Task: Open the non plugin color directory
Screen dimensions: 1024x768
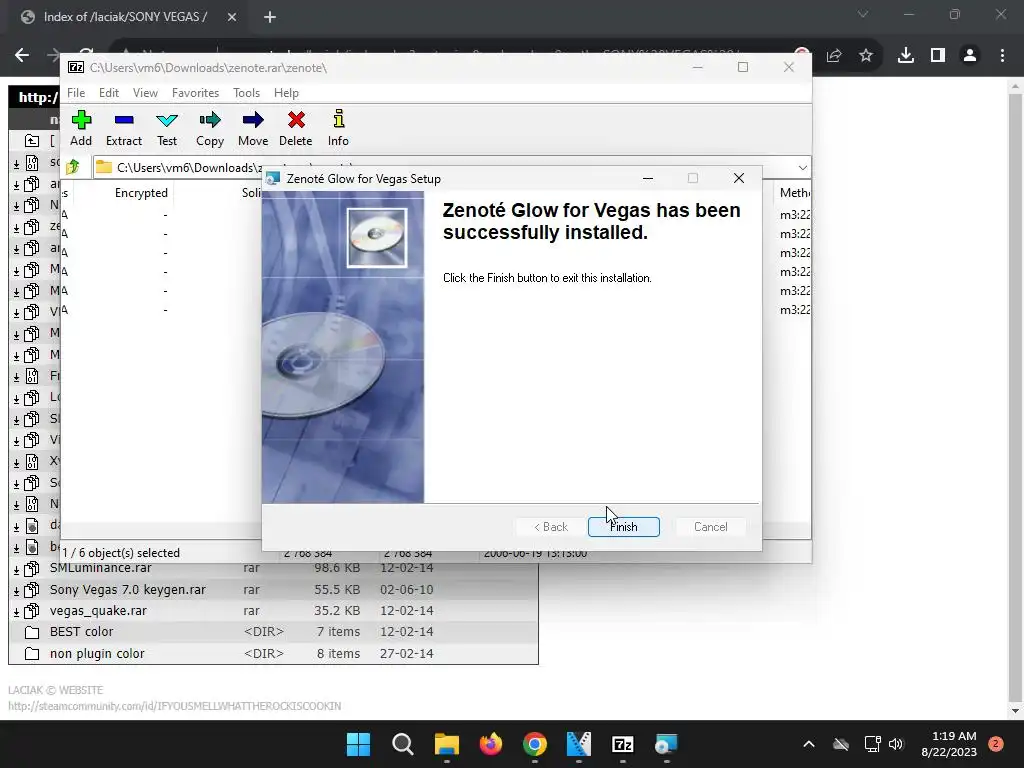Action: click(x=97, y=653)
